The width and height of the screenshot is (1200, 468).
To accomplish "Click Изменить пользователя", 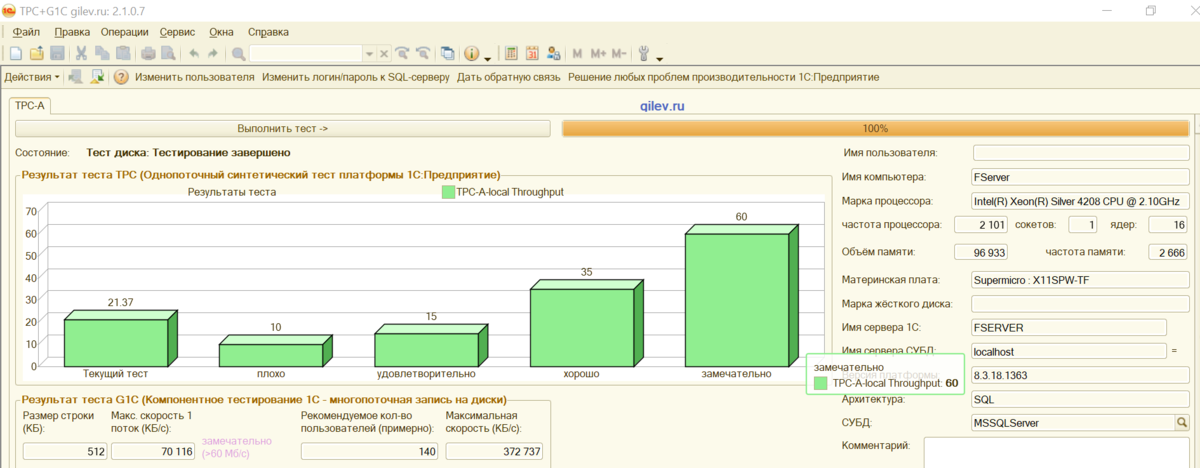I will [x=194, y=77].
